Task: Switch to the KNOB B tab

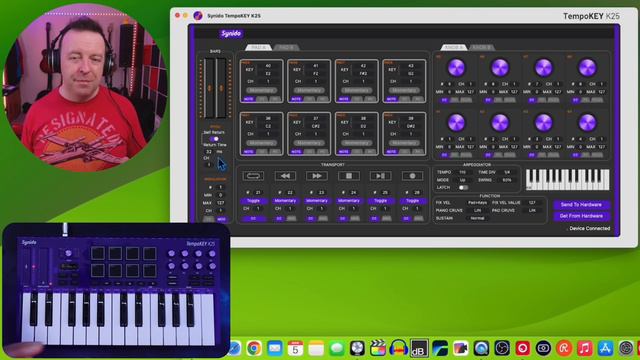Action: (x=481, y=47)
